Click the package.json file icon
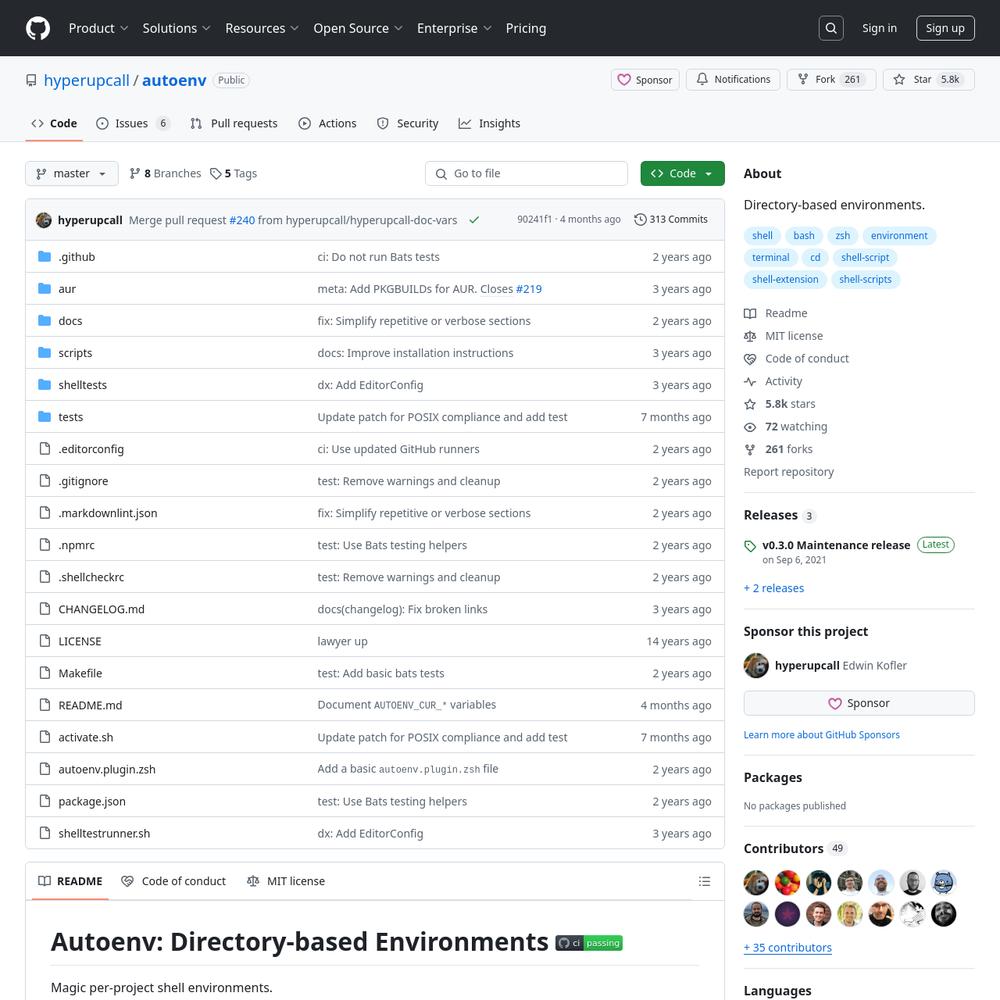This screenshot has width=1000, height=1000. [x=45, y=800]
